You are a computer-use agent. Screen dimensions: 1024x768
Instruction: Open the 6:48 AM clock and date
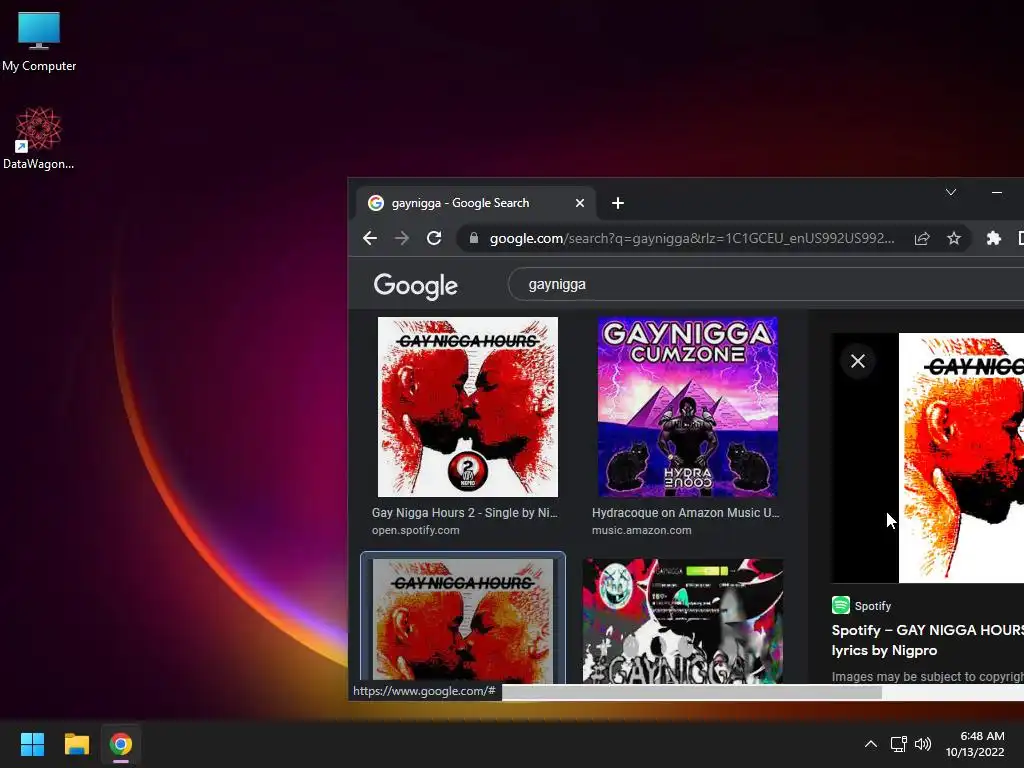(975, 744)
